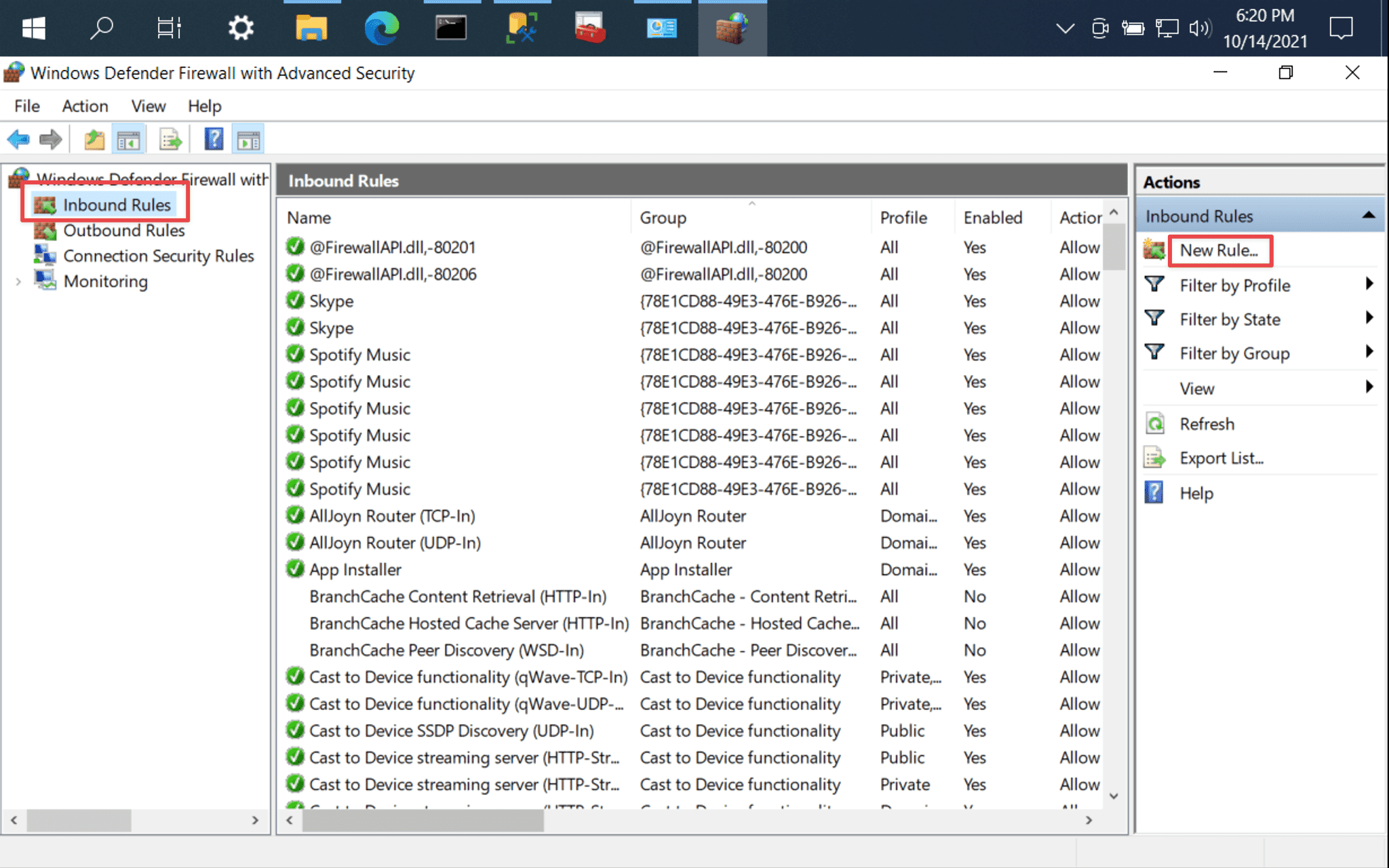Select the Monitoring tree node
This screenshot has height=868, width=1389.
(105, 281)
